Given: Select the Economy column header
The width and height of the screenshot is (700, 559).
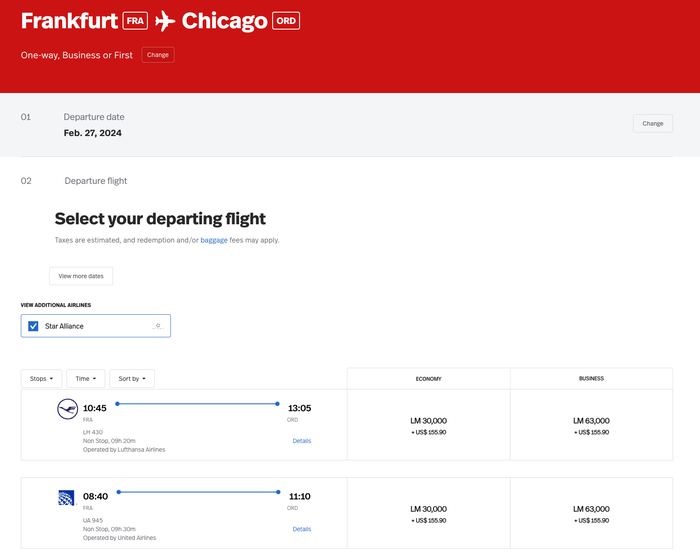Looking at the screenshot, I should coord(429,379).
